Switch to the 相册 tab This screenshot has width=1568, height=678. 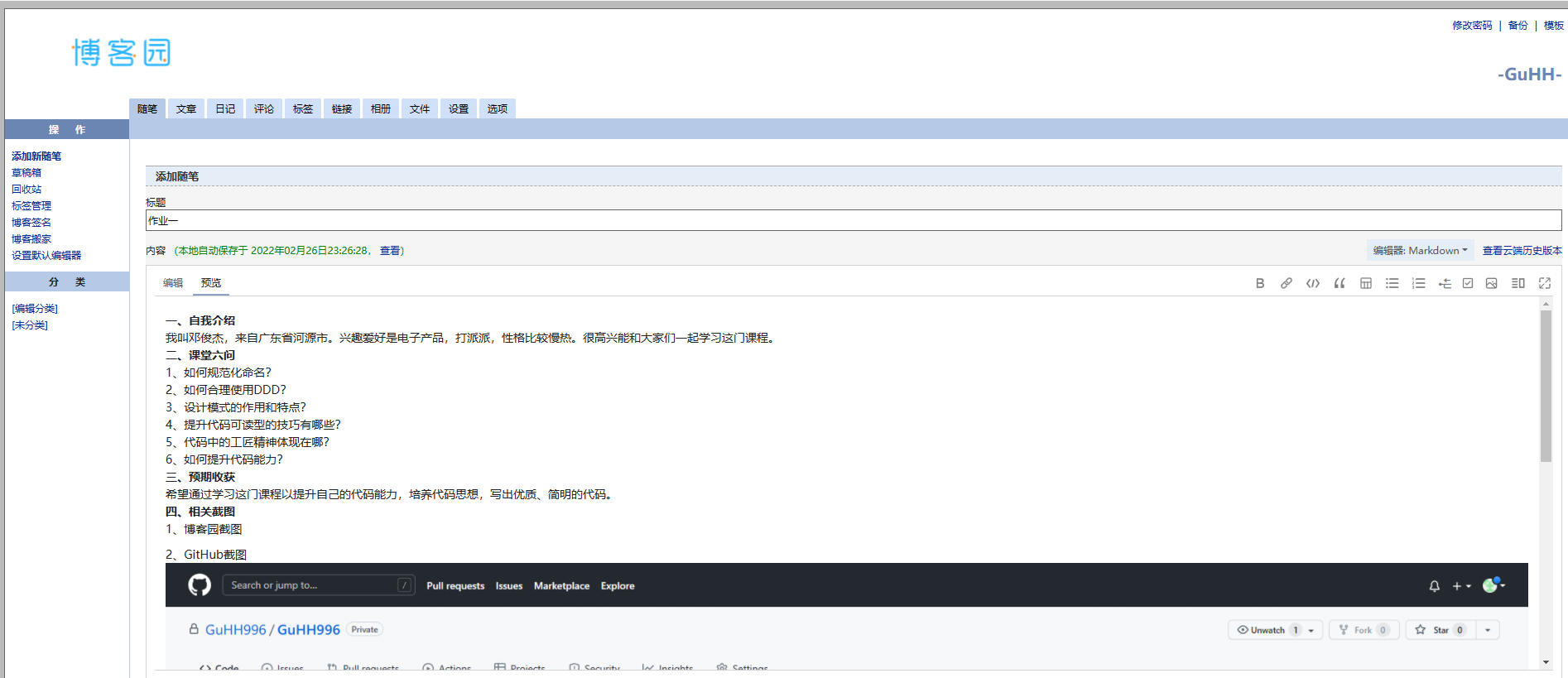[381, 108]
